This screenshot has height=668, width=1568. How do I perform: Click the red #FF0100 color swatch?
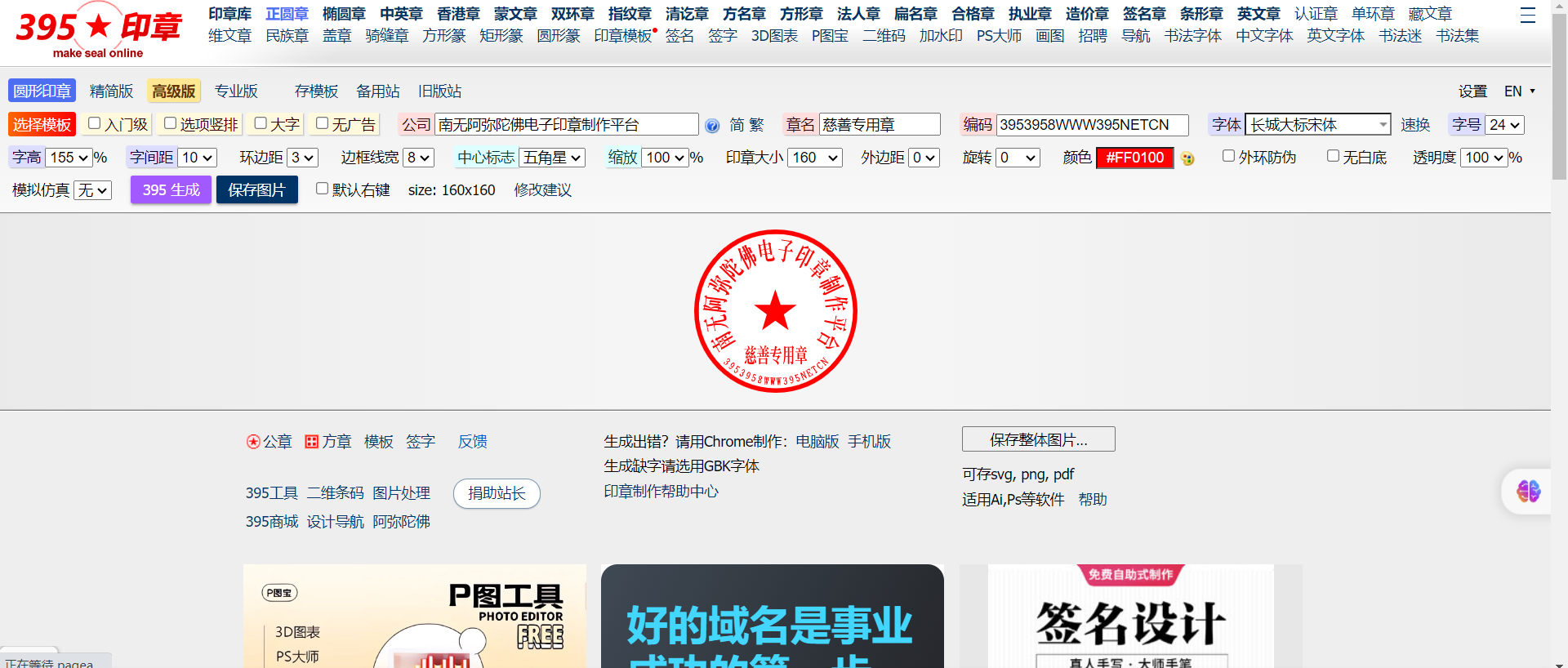coord(1134,158)
